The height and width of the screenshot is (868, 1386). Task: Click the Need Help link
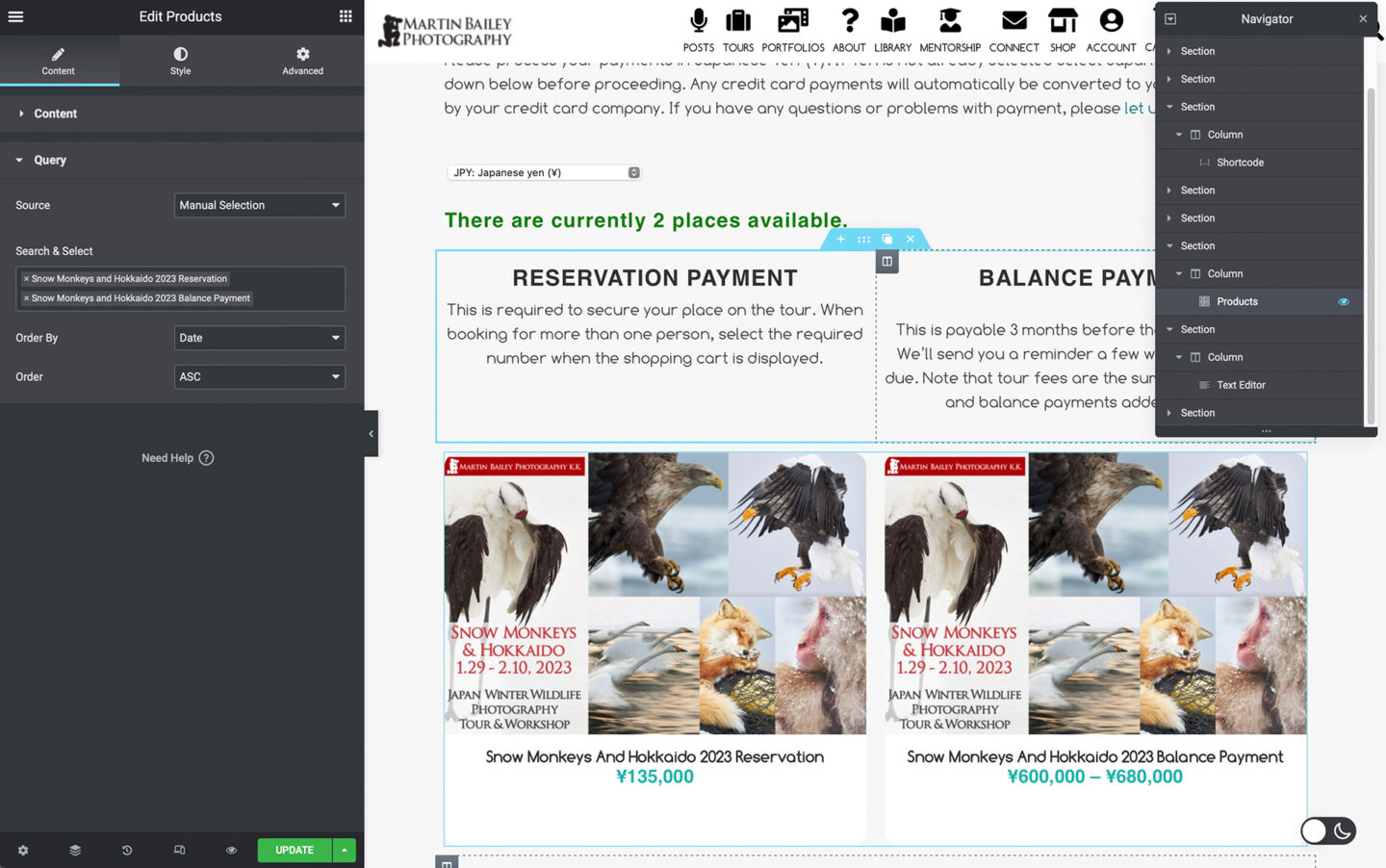[177, 458]
